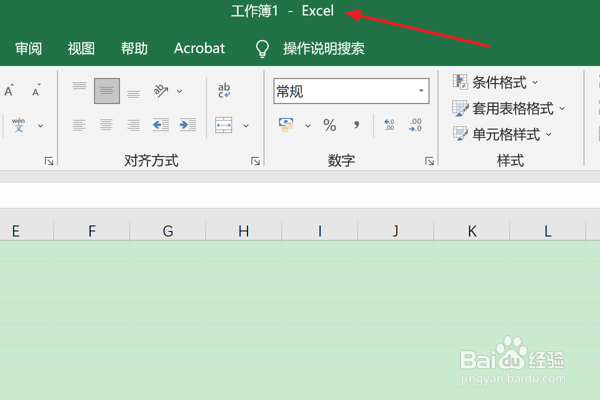
Task: Select column G header
Action: pos(168,230)
